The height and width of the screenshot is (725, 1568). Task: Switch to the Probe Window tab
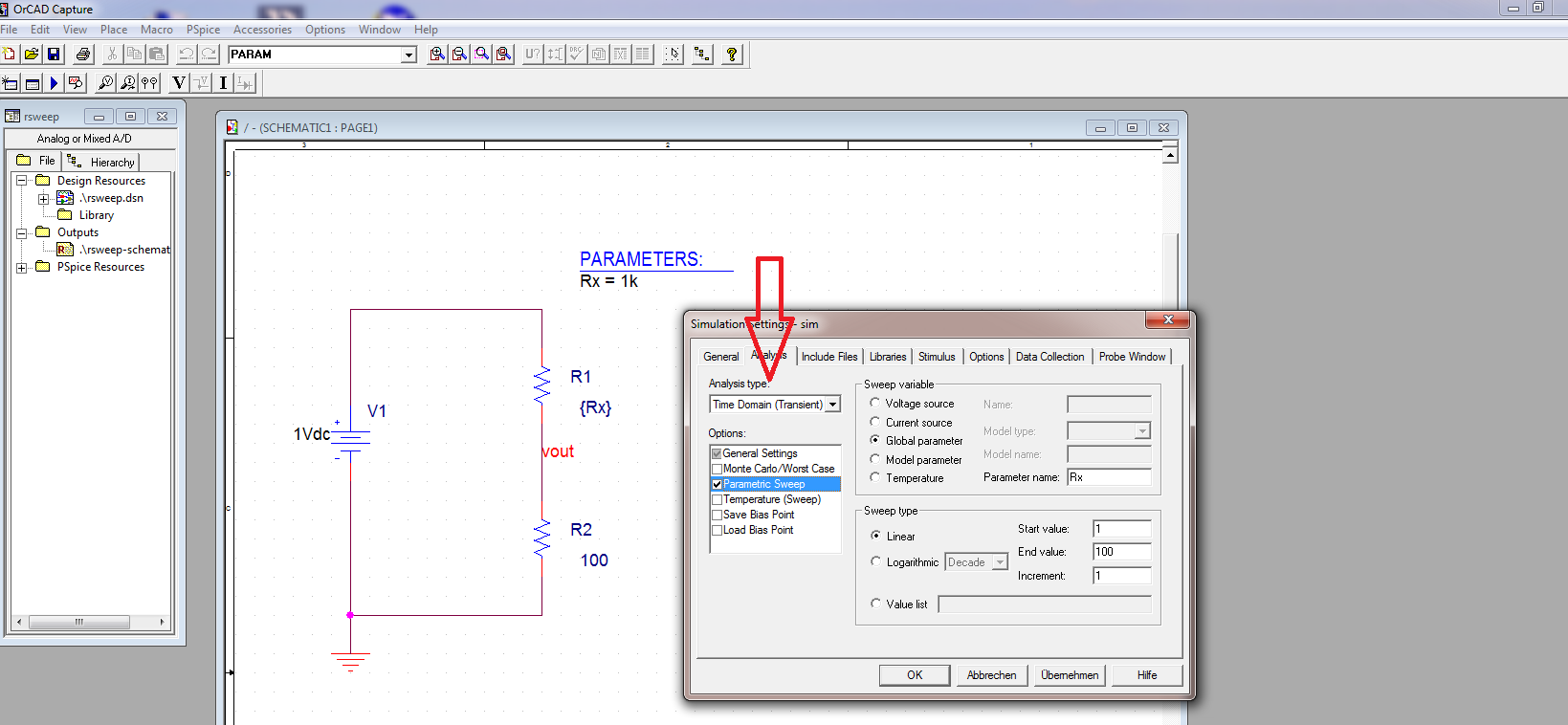[x=1132, y=357]
